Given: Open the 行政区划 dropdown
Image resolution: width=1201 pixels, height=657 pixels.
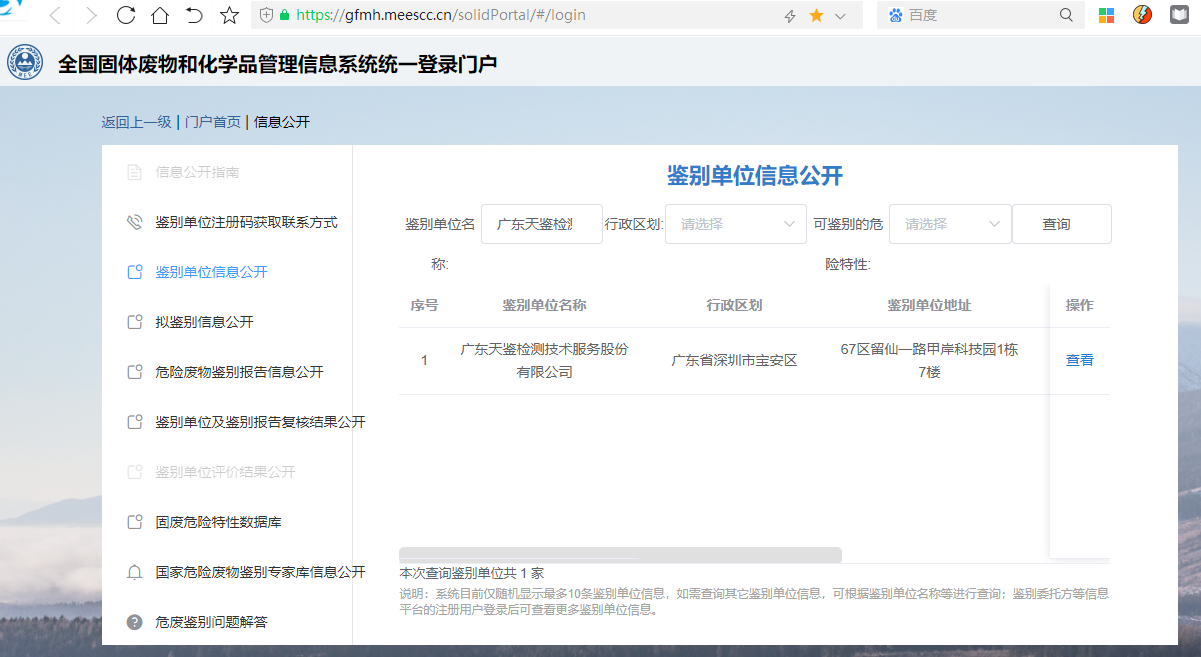Looking at the screenshot, I should pos(735,224).
